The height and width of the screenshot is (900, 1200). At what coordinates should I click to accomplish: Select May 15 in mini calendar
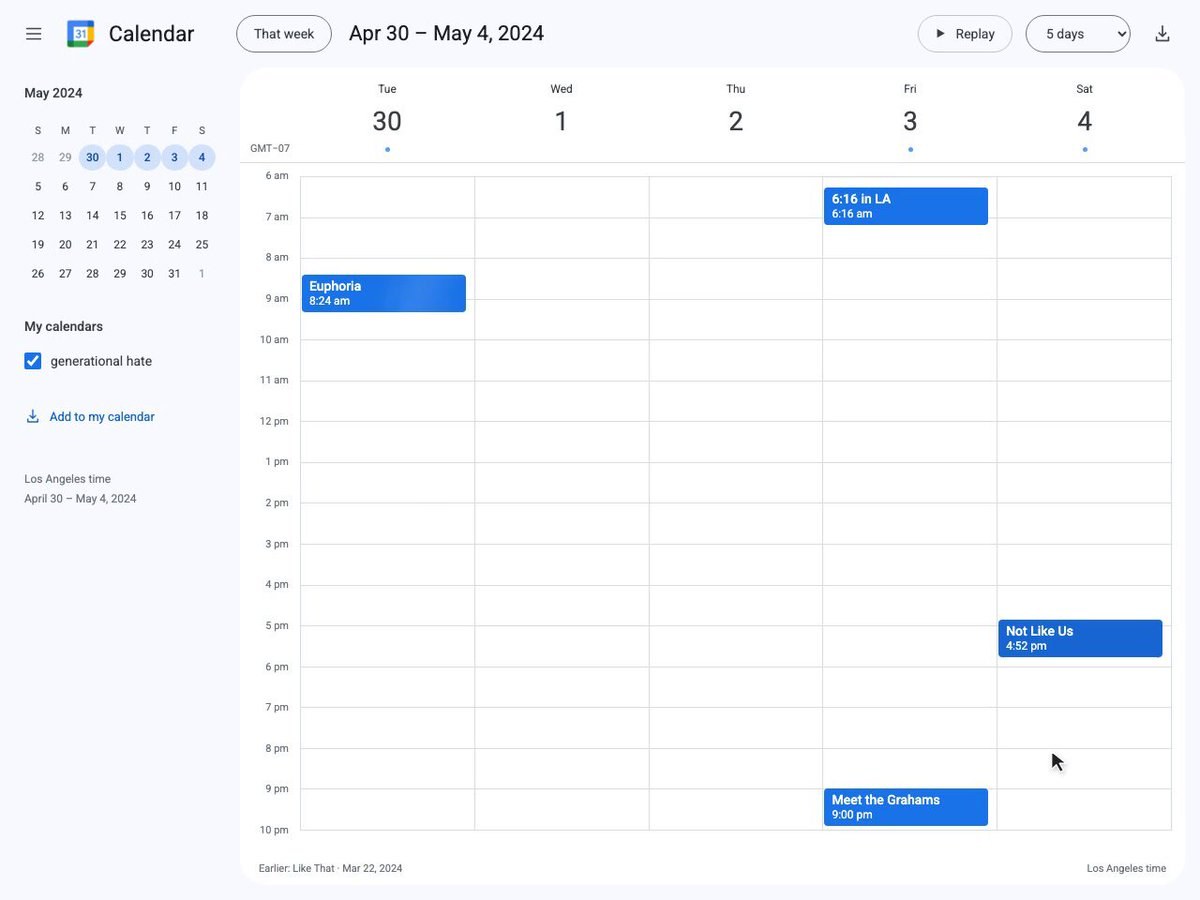click(120, 215)
